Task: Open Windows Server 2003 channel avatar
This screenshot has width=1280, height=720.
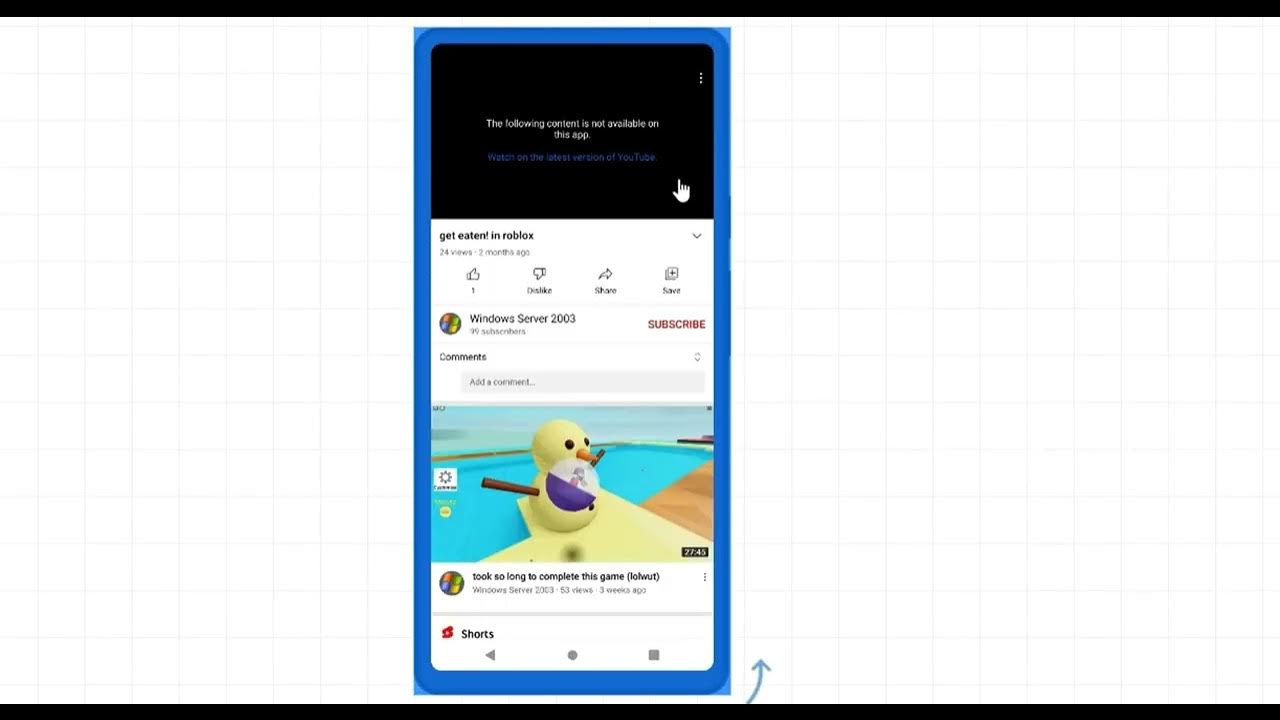Action: click(x=451, y=324)
